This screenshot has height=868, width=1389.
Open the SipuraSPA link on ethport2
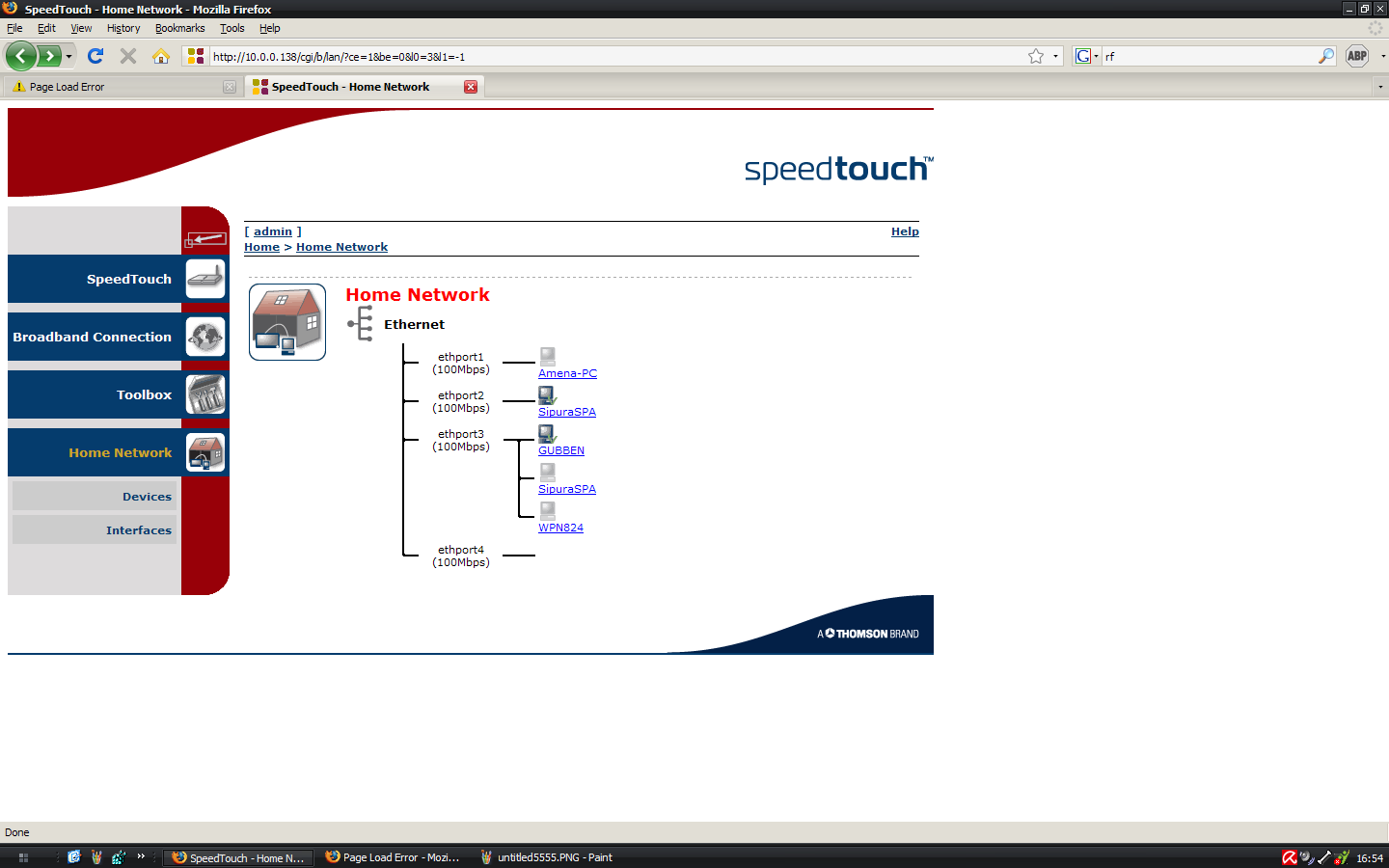567,412
